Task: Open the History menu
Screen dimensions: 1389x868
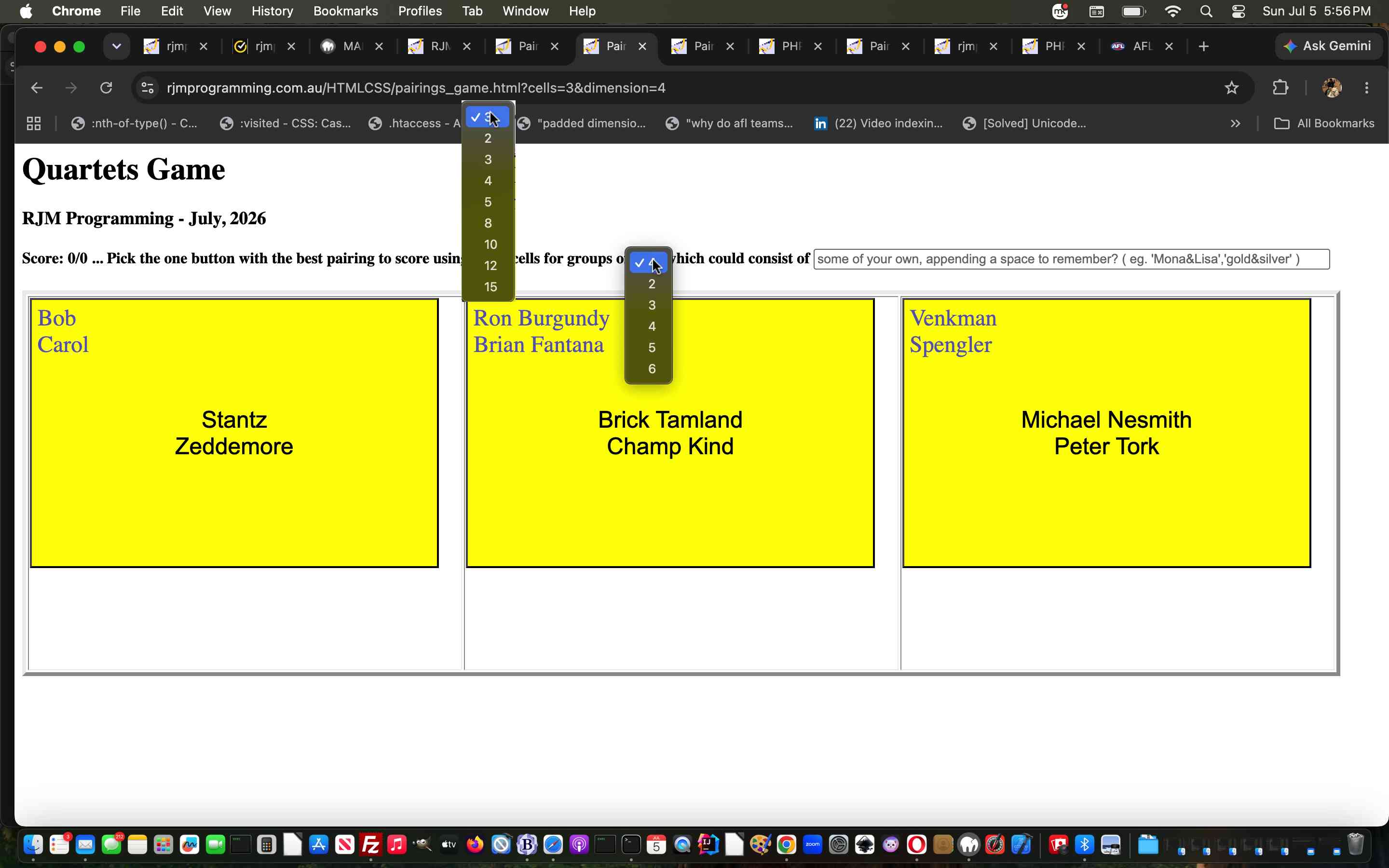Action: [x=272, y=12]
